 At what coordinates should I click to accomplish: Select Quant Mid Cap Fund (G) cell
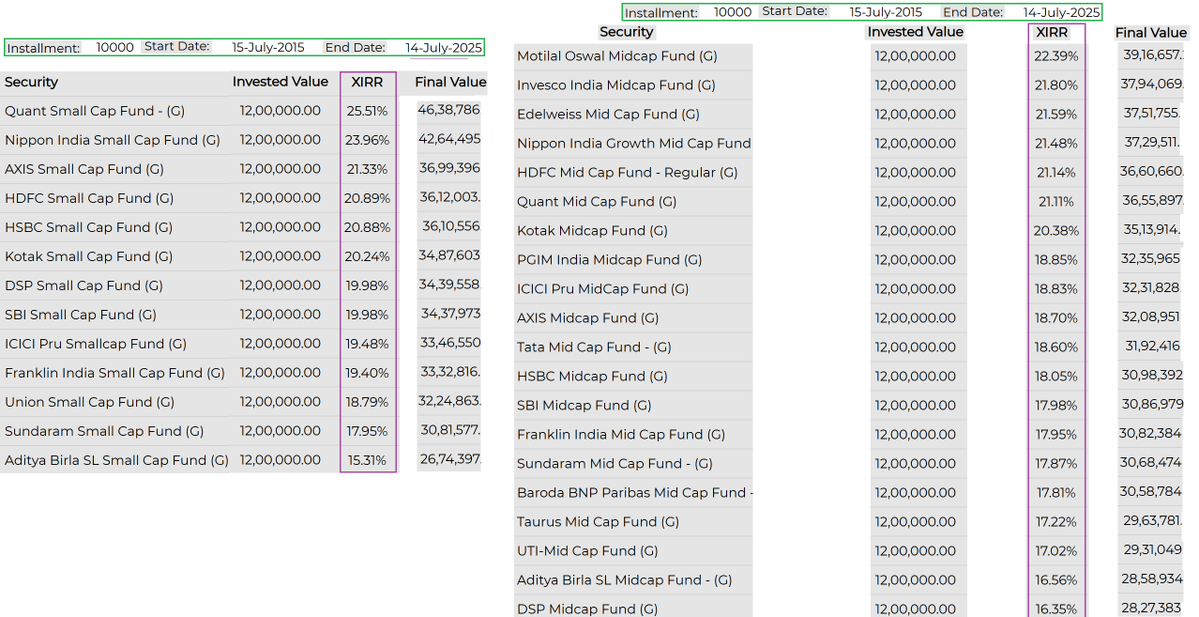pyautogui.click(x=596, y=201)
